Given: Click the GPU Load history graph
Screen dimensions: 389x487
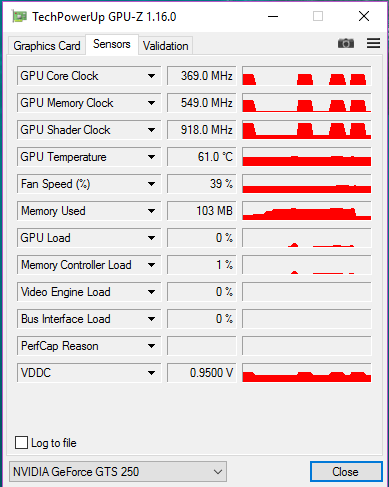Looking at the screenshot, I should pos(306,238).
